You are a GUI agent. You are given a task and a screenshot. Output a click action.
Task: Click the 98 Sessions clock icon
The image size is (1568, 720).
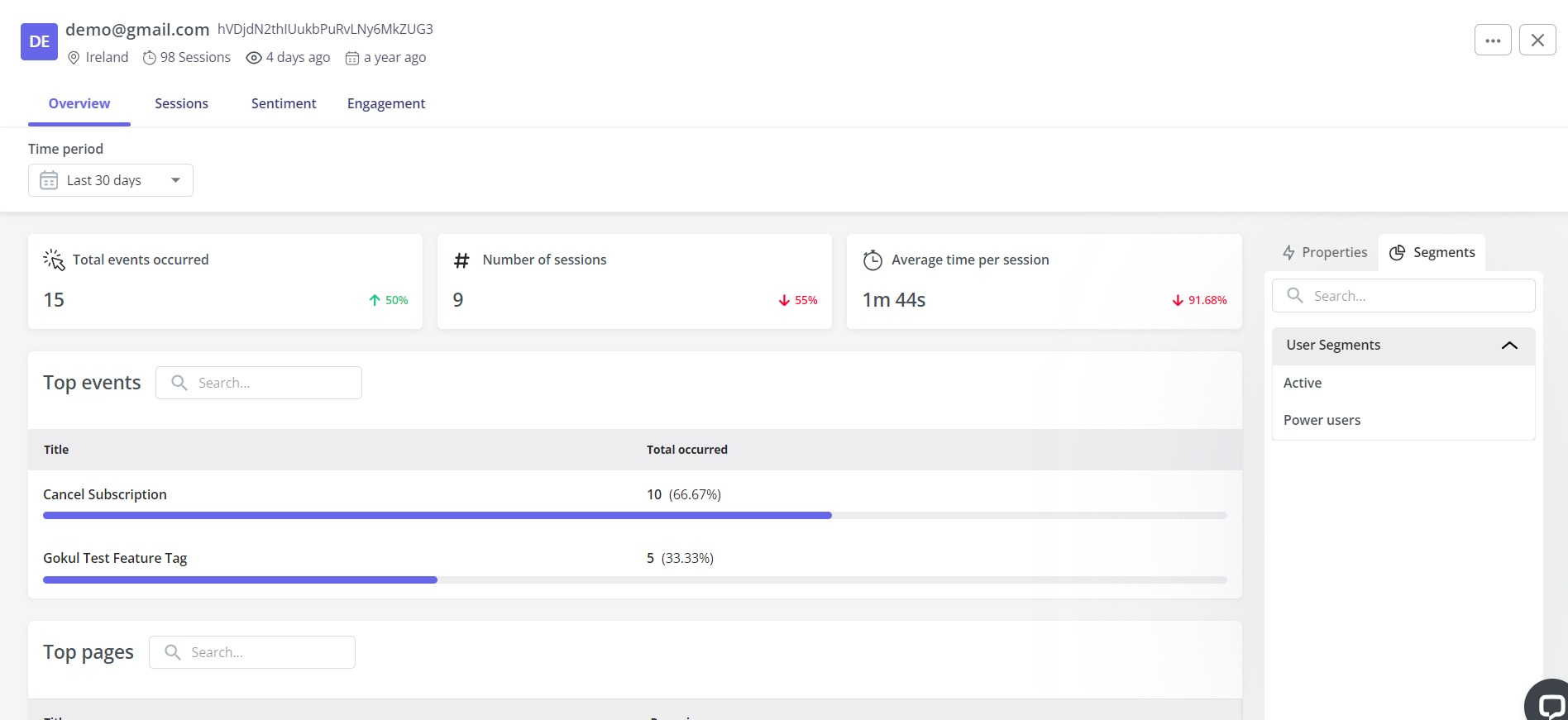coord(150,58)
